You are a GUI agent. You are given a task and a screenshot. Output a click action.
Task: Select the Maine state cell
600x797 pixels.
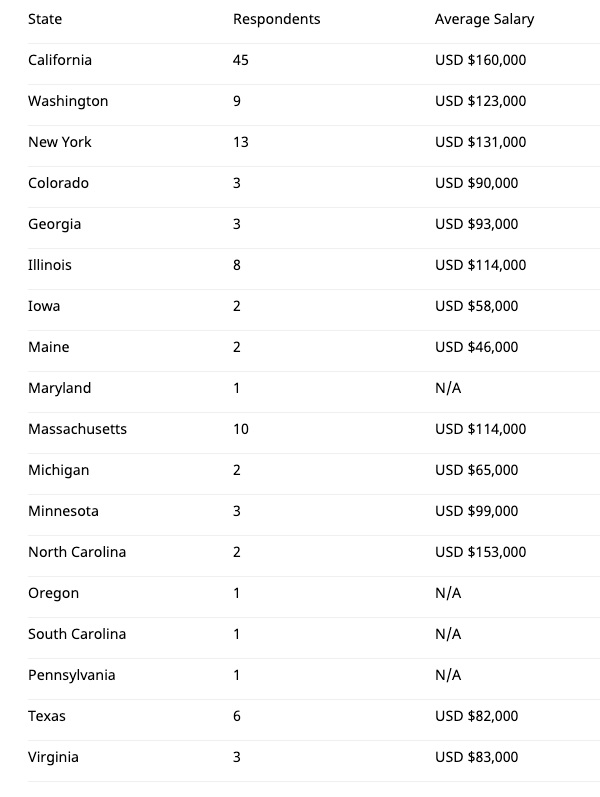(49, 347)
